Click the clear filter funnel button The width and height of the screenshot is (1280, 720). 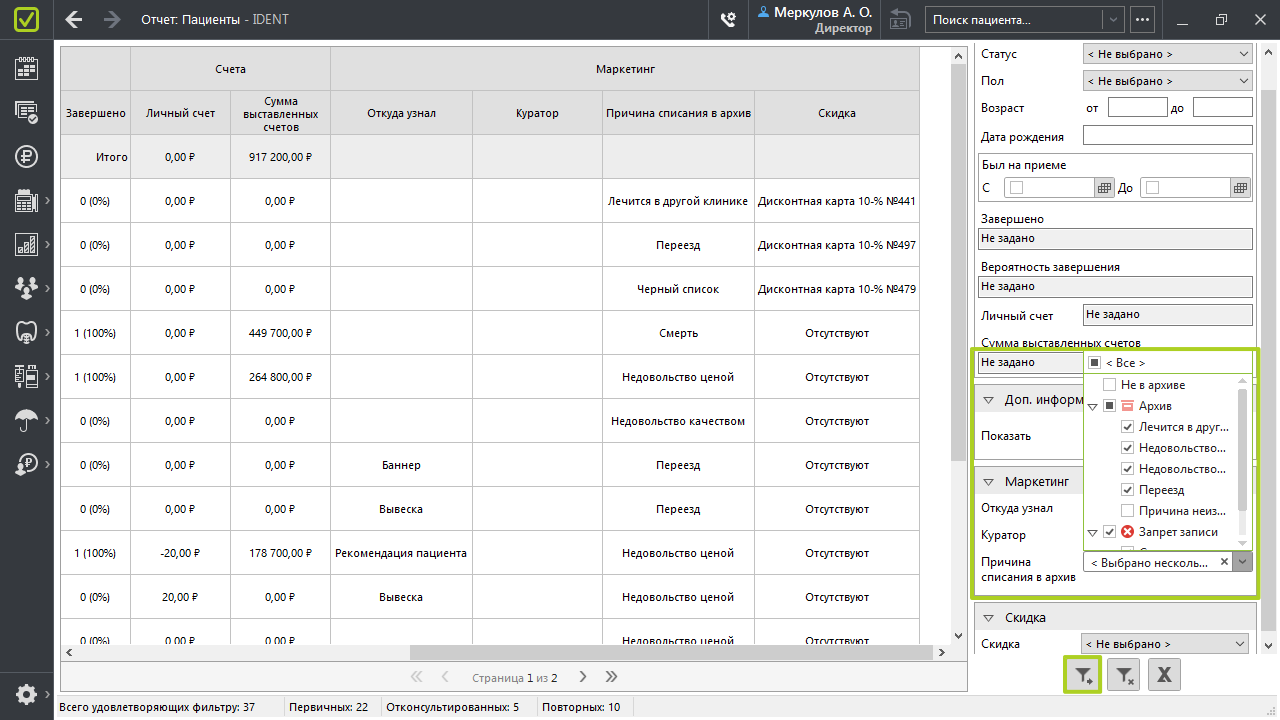click(1124, 675)
